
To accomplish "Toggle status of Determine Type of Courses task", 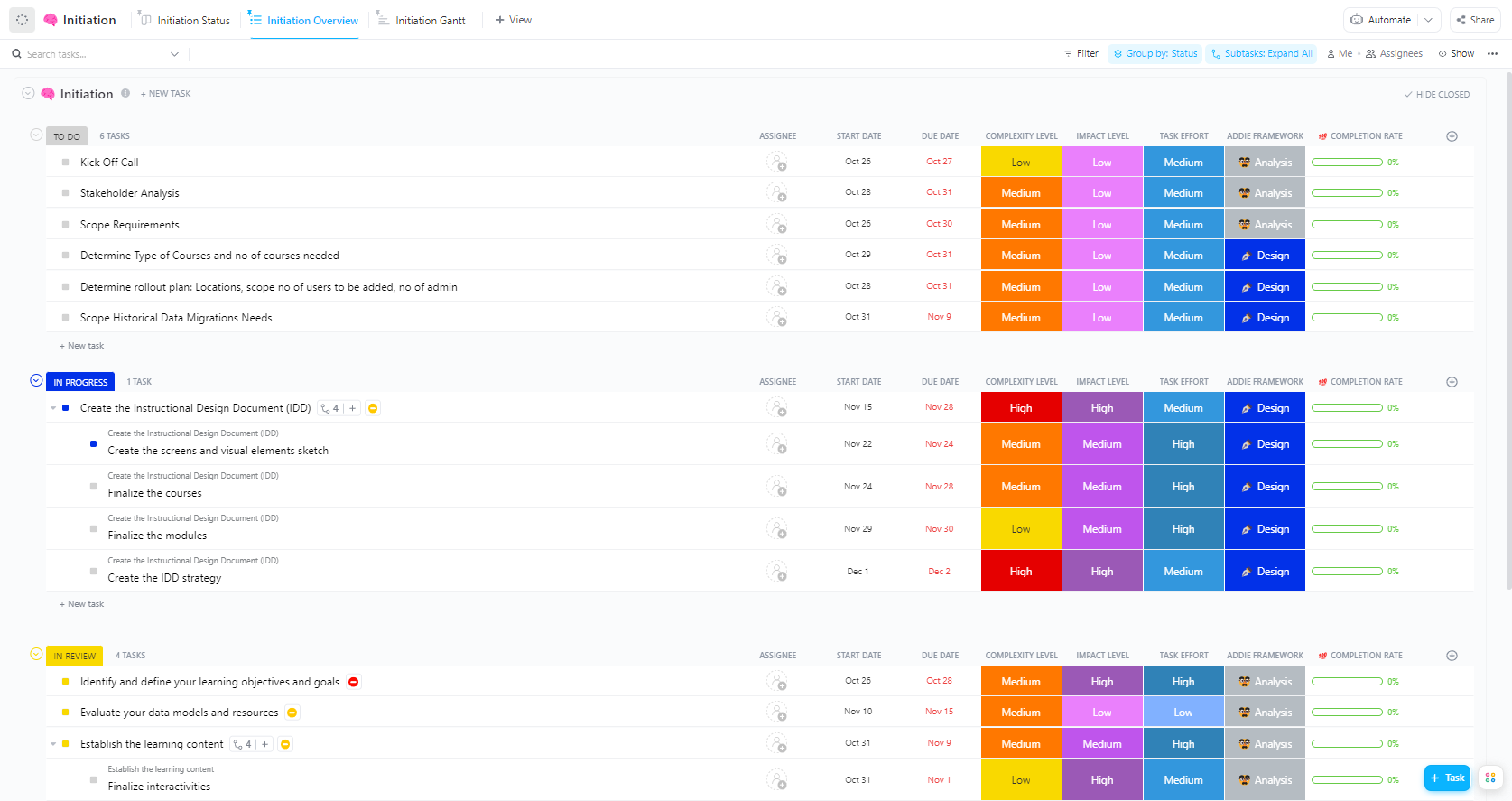I will [65, 256].
